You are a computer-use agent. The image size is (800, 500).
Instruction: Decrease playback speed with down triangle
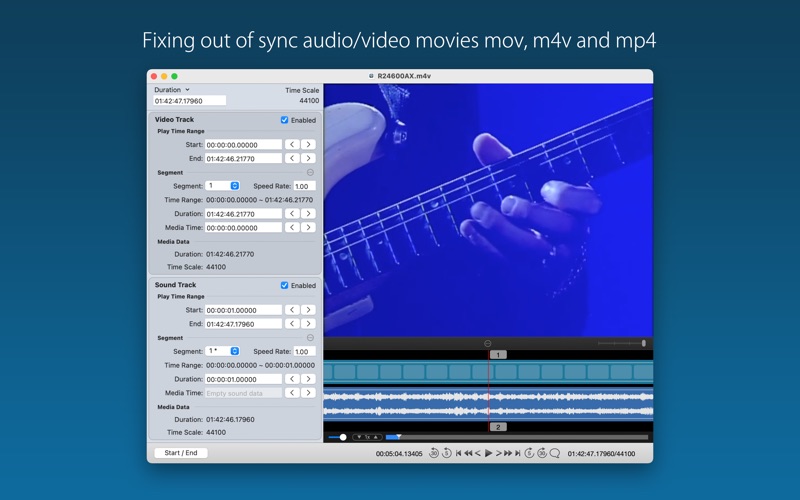click(359, 437)
